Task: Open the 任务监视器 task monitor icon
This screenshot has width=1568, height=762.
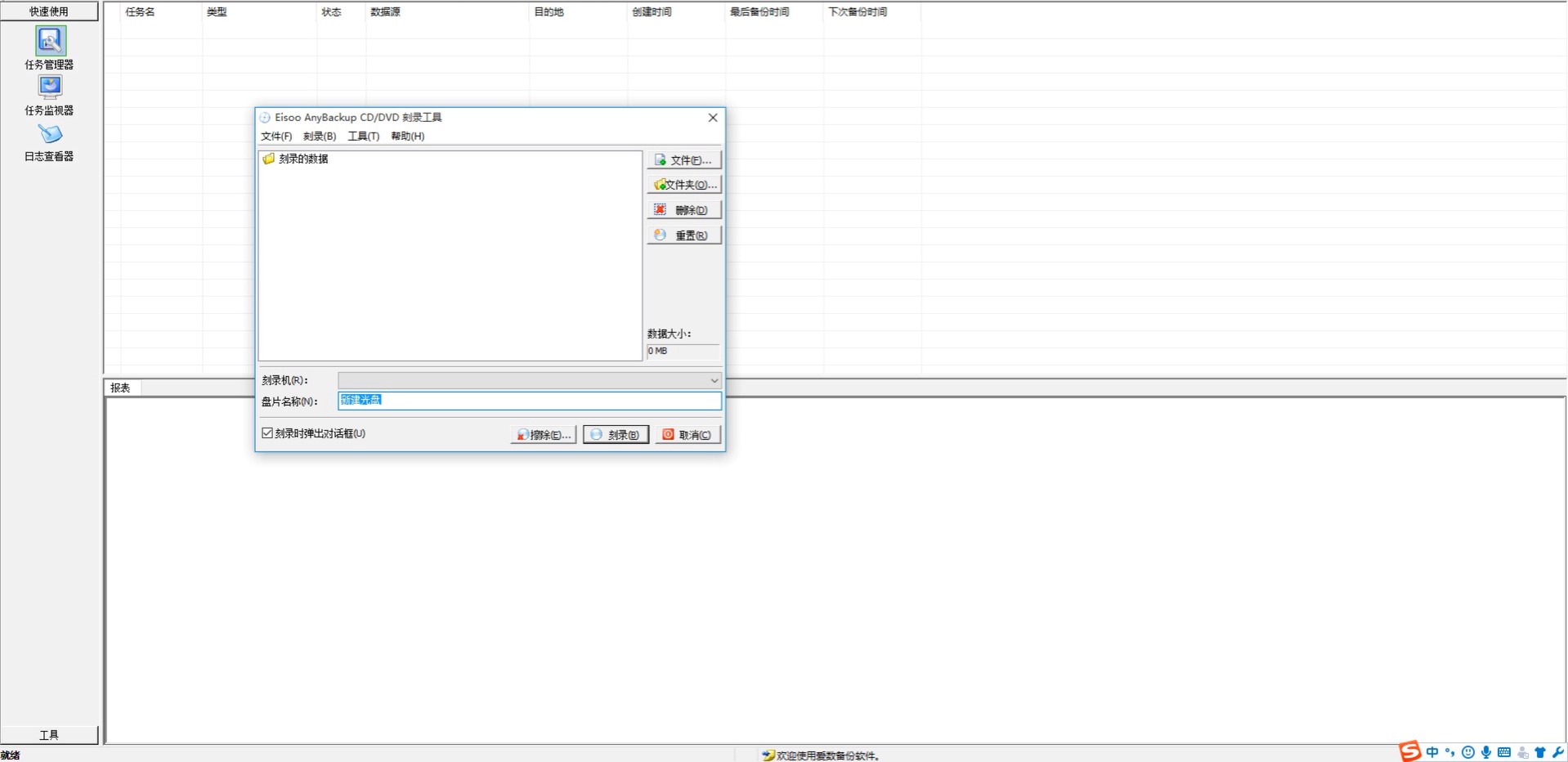Action: (49, 87)
